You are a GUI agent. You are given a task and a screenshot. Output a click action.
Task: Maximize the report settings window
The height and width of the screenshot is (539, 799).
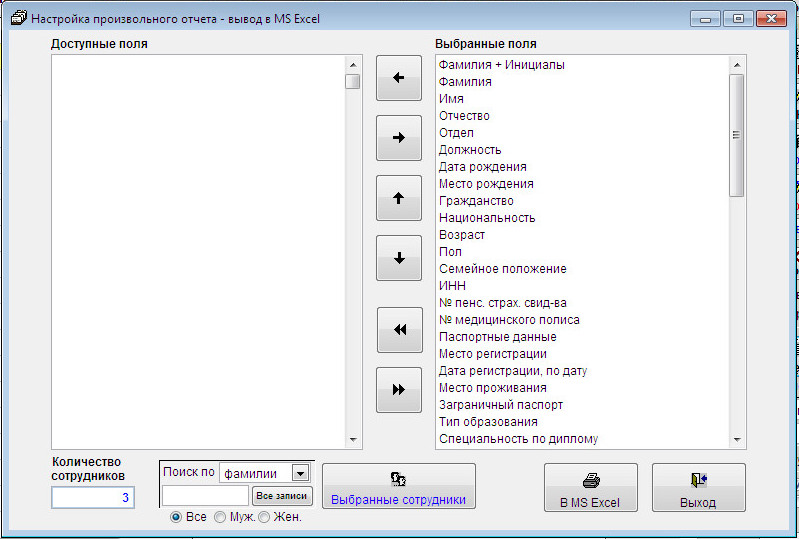(x=738, y=19)
